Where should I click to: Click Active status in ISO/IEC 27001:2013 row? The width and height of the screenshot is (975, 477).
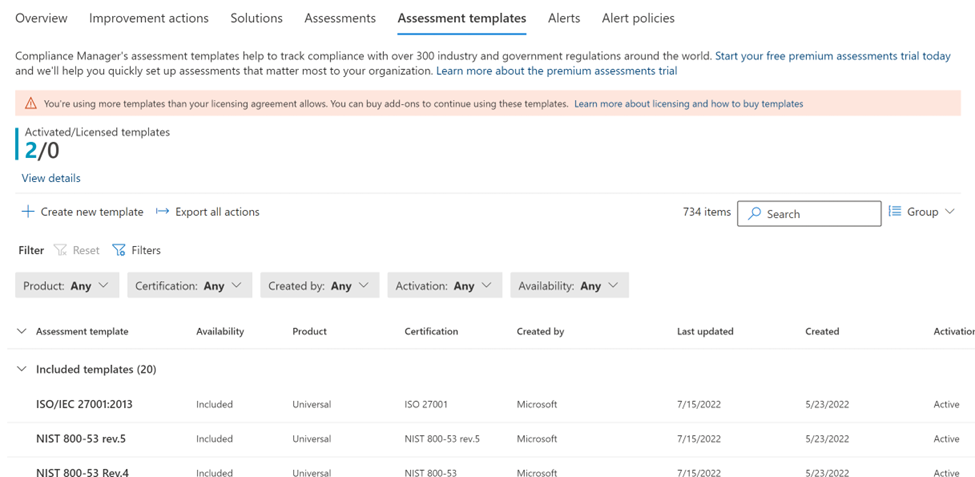(x=946, y=404)
